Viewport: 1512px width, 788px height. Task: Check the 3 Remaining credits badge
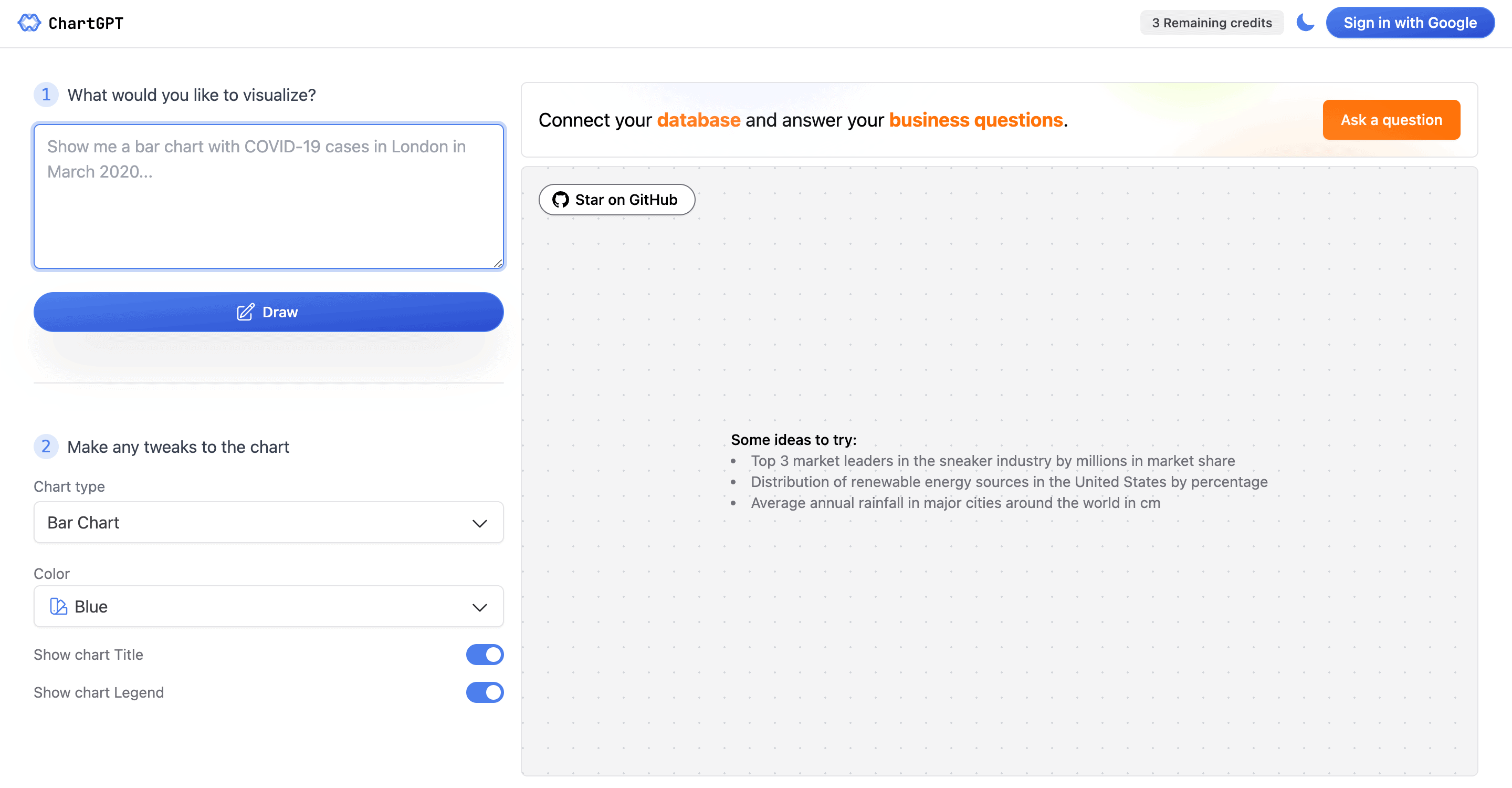pyautogui.click(x=1212, y=22)
